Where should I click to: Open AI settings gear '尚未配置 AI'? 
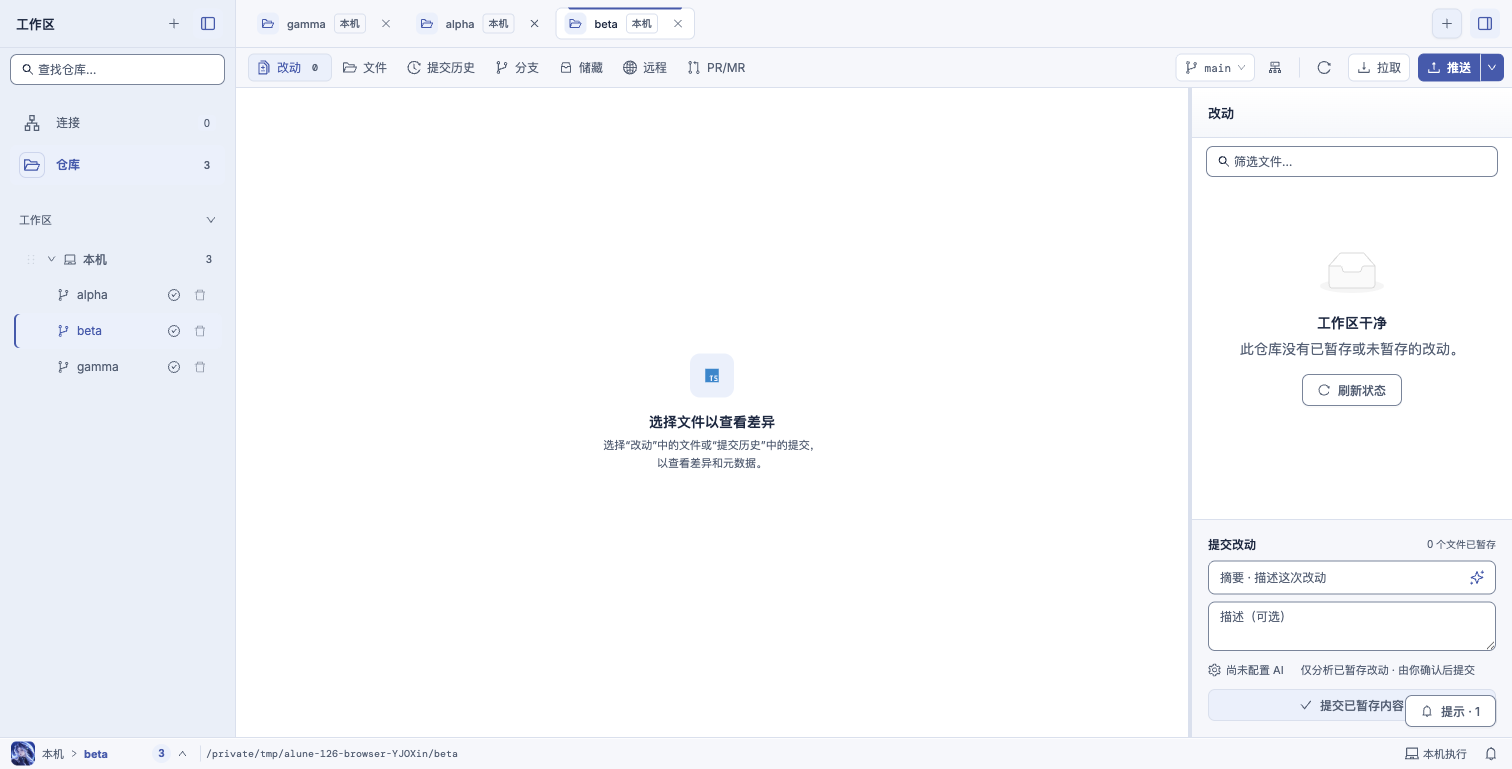(1246, 670)
